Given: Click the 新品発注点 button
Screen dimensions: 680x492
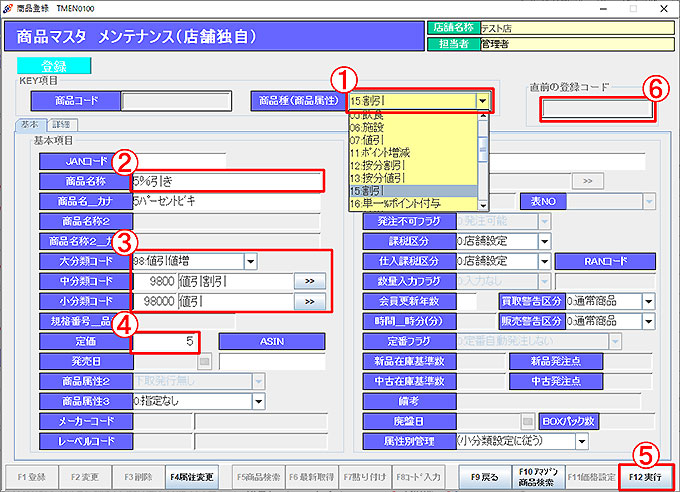Looking at the screenshot, I should point(556,361).
